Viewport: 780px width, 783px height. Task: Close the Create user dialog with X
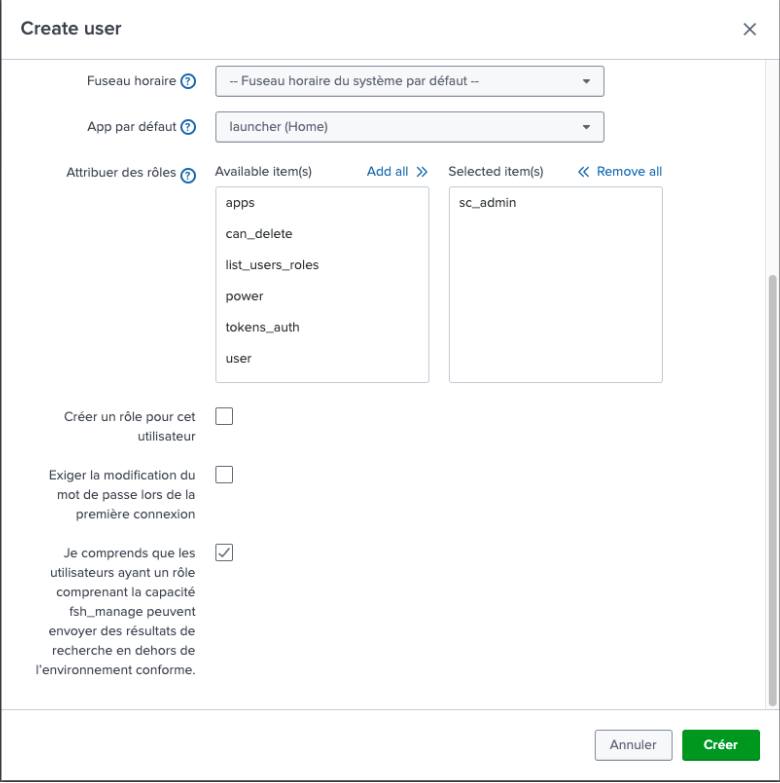pos(749,29)
